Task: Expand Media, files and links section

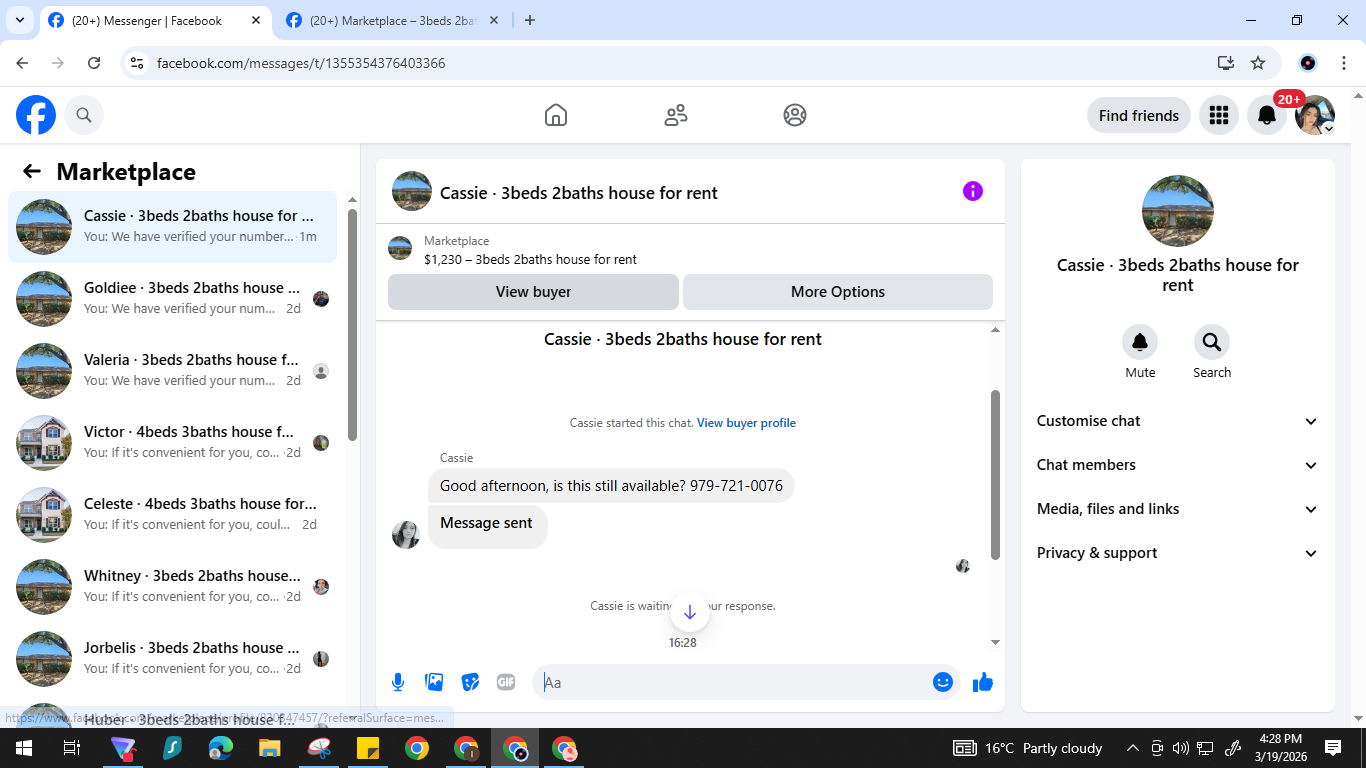Action: click(x=1178, y=509)
